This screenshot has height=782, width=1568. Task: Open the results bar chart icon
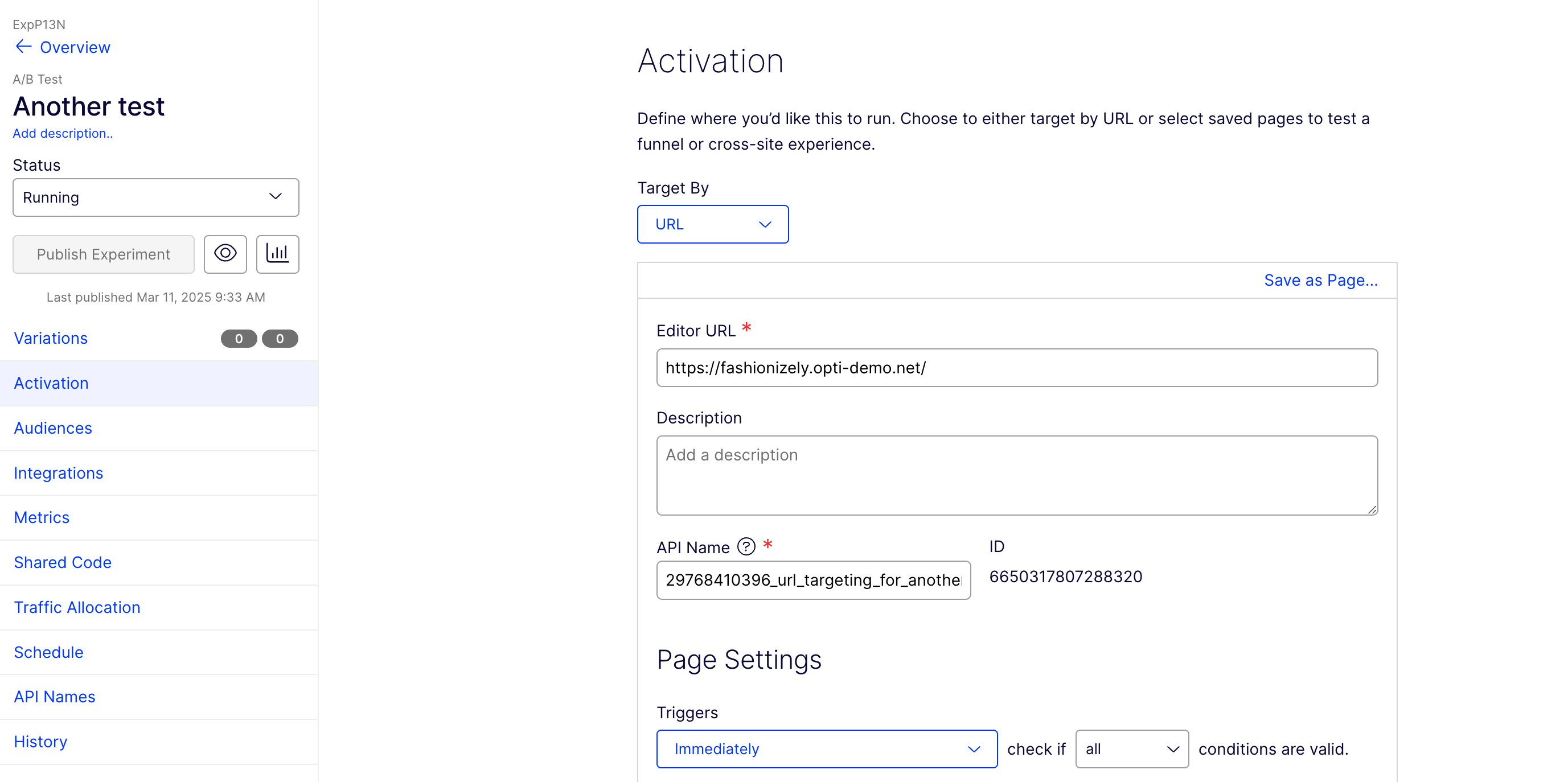click(278, 254)
